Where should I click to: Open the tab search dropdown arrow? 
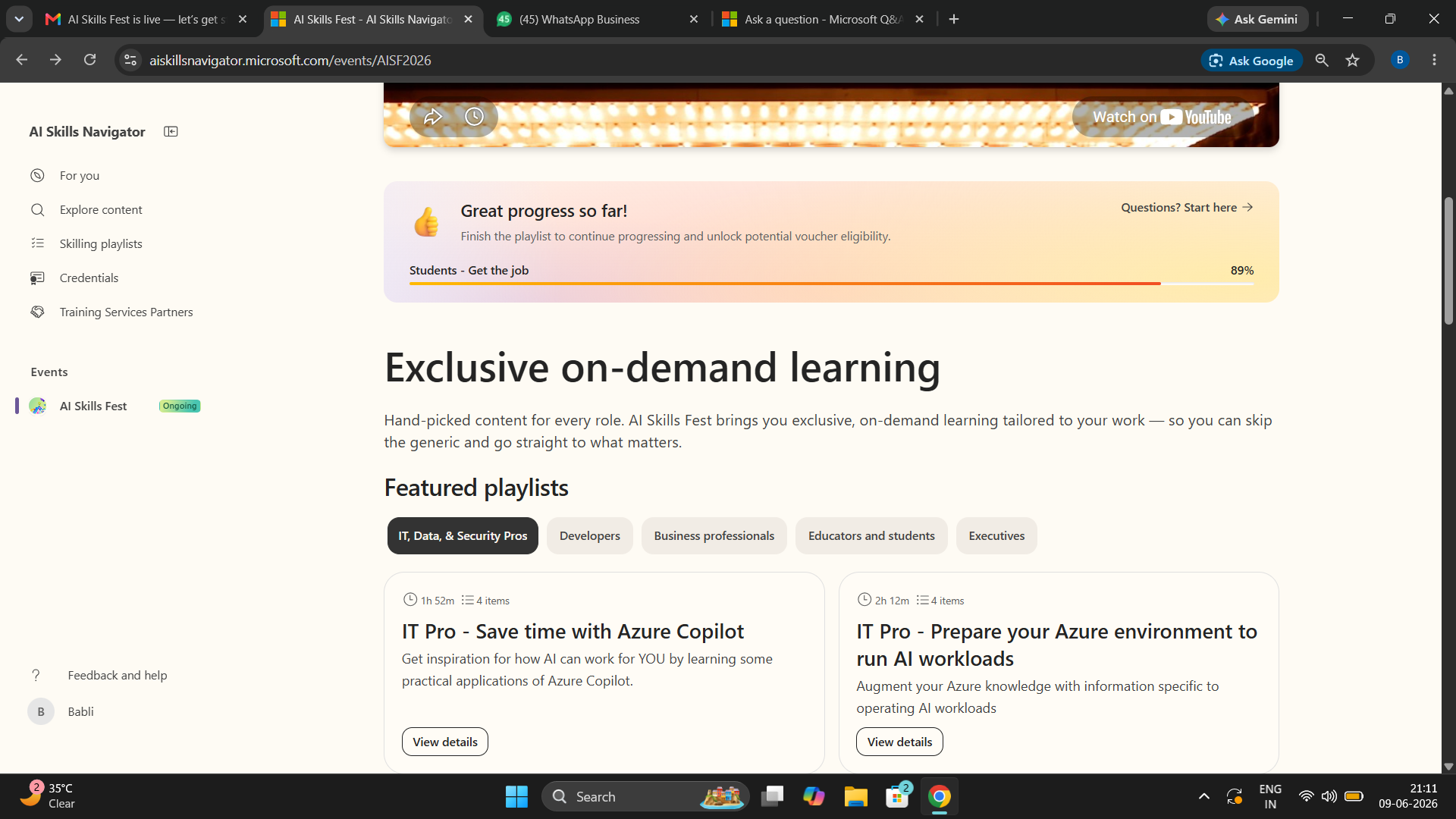click(19, 19)
